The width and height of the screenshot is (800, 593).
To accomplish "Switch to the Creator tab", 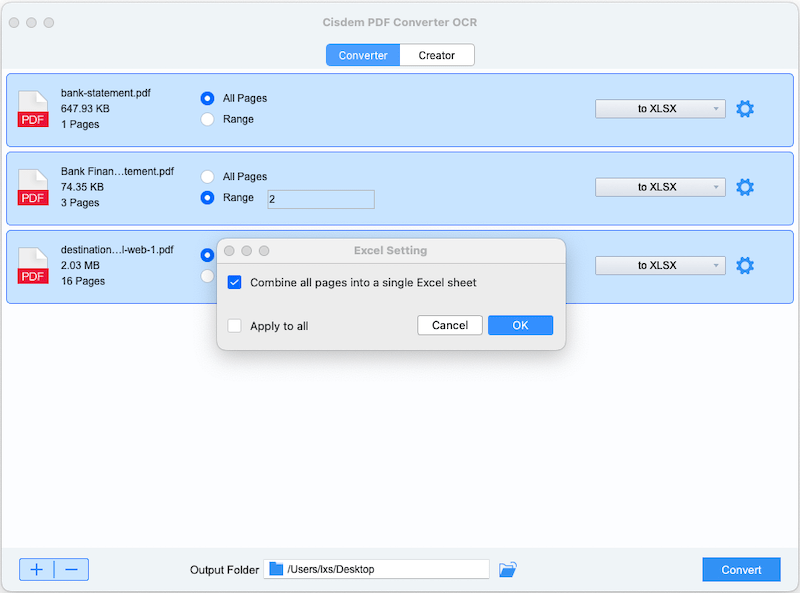I will click(437, 55).
